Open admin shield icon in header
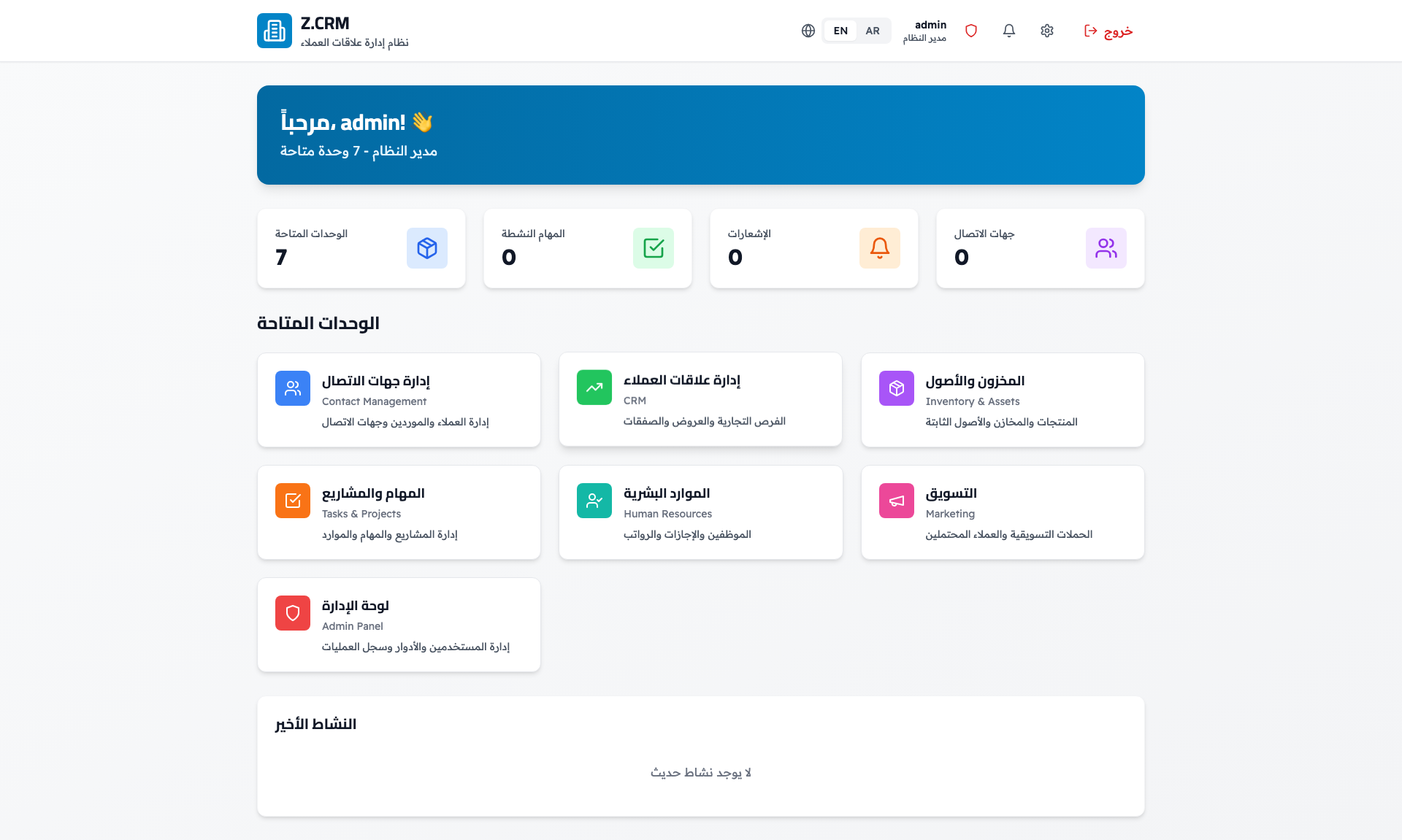1402x840 pixels. point(971,31)
